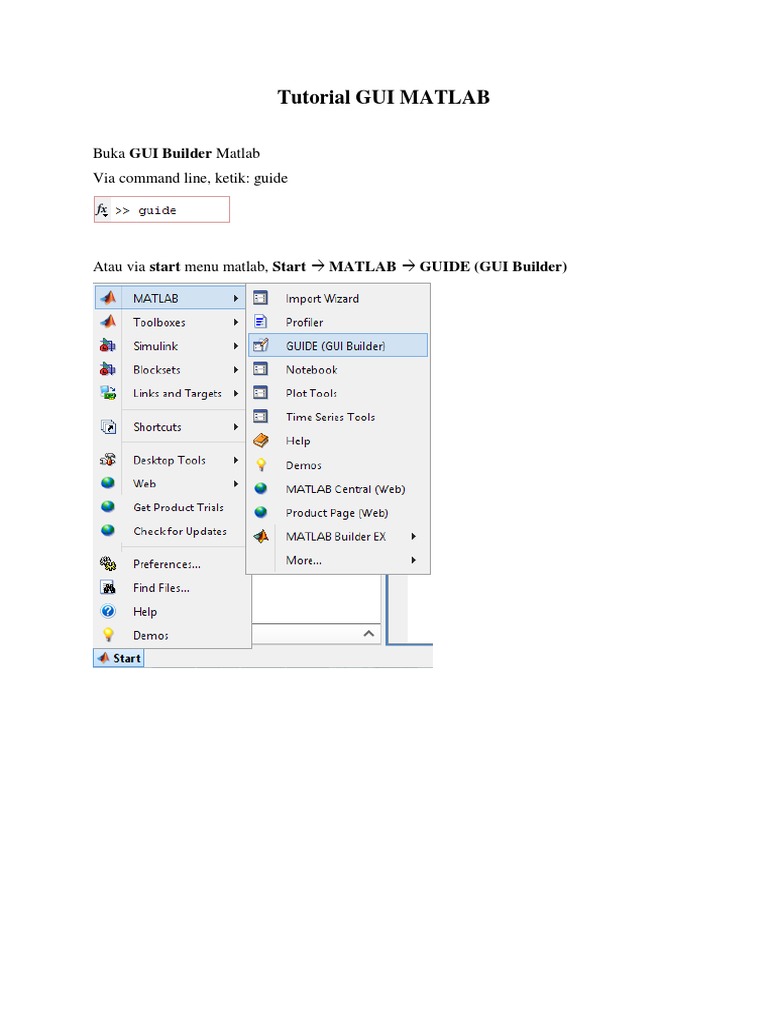Click the blue question mark Help icon
The height and width of the screenshot is (1024, 768).
108,611
